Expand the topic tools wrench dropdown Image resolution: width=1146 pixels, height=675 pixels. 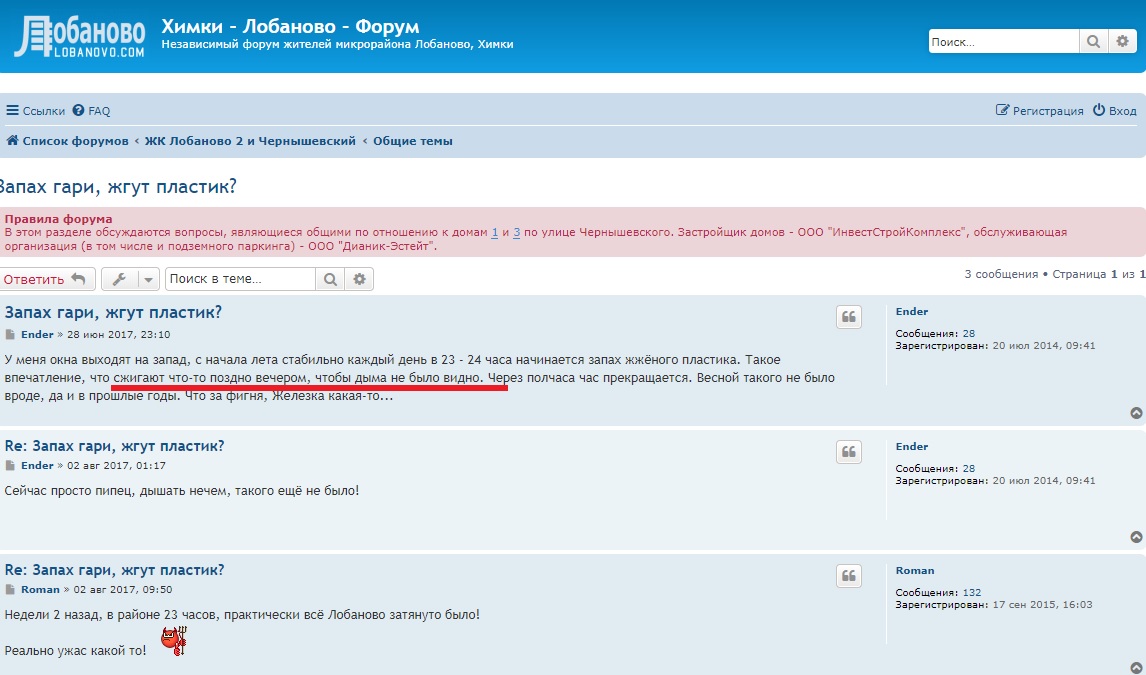tap(130, 279)
